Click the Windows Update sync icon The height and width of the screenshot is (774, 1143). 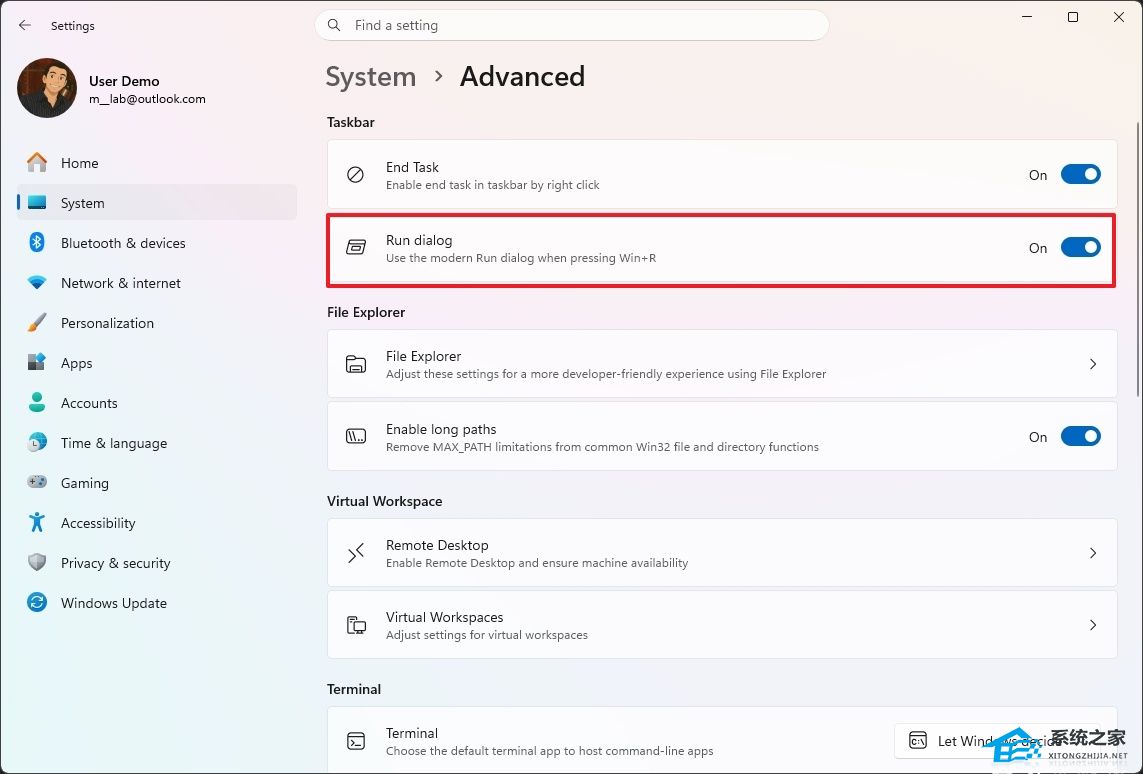(37, 603)
